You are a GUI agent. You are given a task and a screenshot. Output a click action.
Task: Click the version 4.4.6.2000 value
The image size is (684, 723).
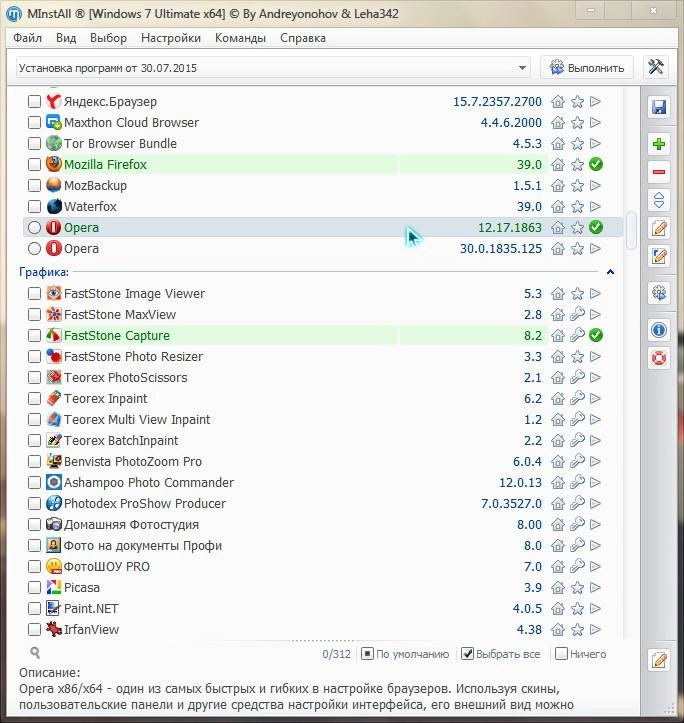click(511, 123)
